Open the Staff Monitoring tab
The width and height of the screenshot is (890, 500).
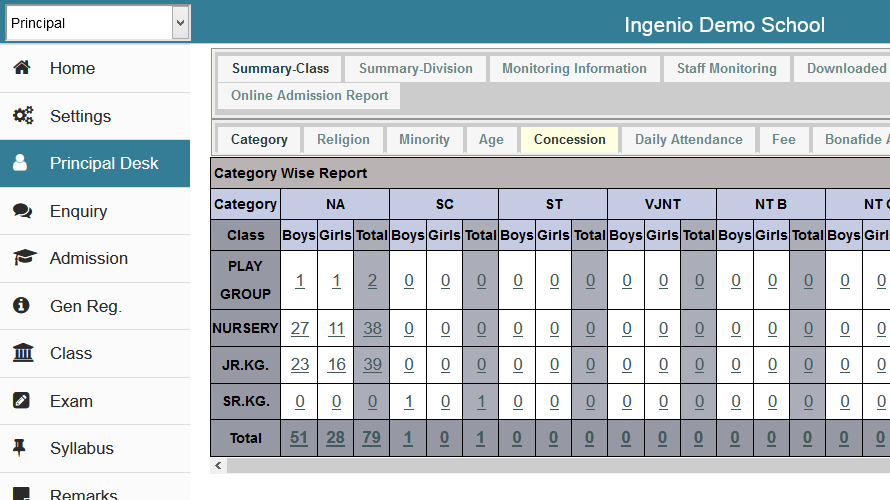(727, 69)
